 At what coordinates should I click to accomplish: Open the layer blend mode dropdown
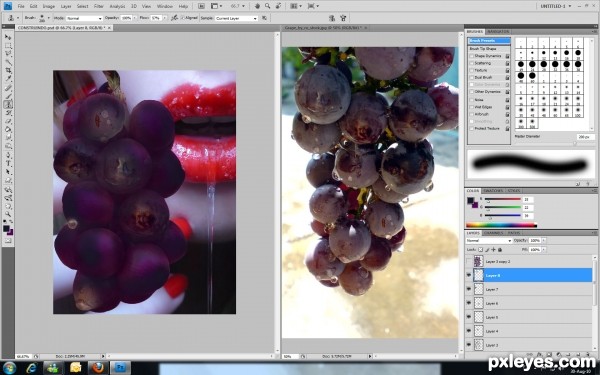tap(489, 241)
